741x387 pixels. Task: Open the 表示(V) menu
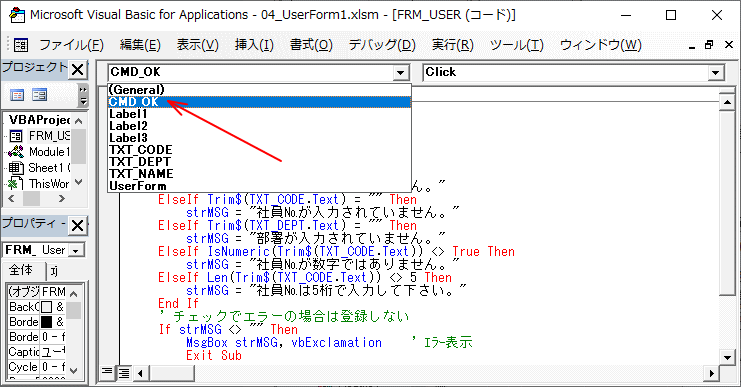[x=198, y=45]
